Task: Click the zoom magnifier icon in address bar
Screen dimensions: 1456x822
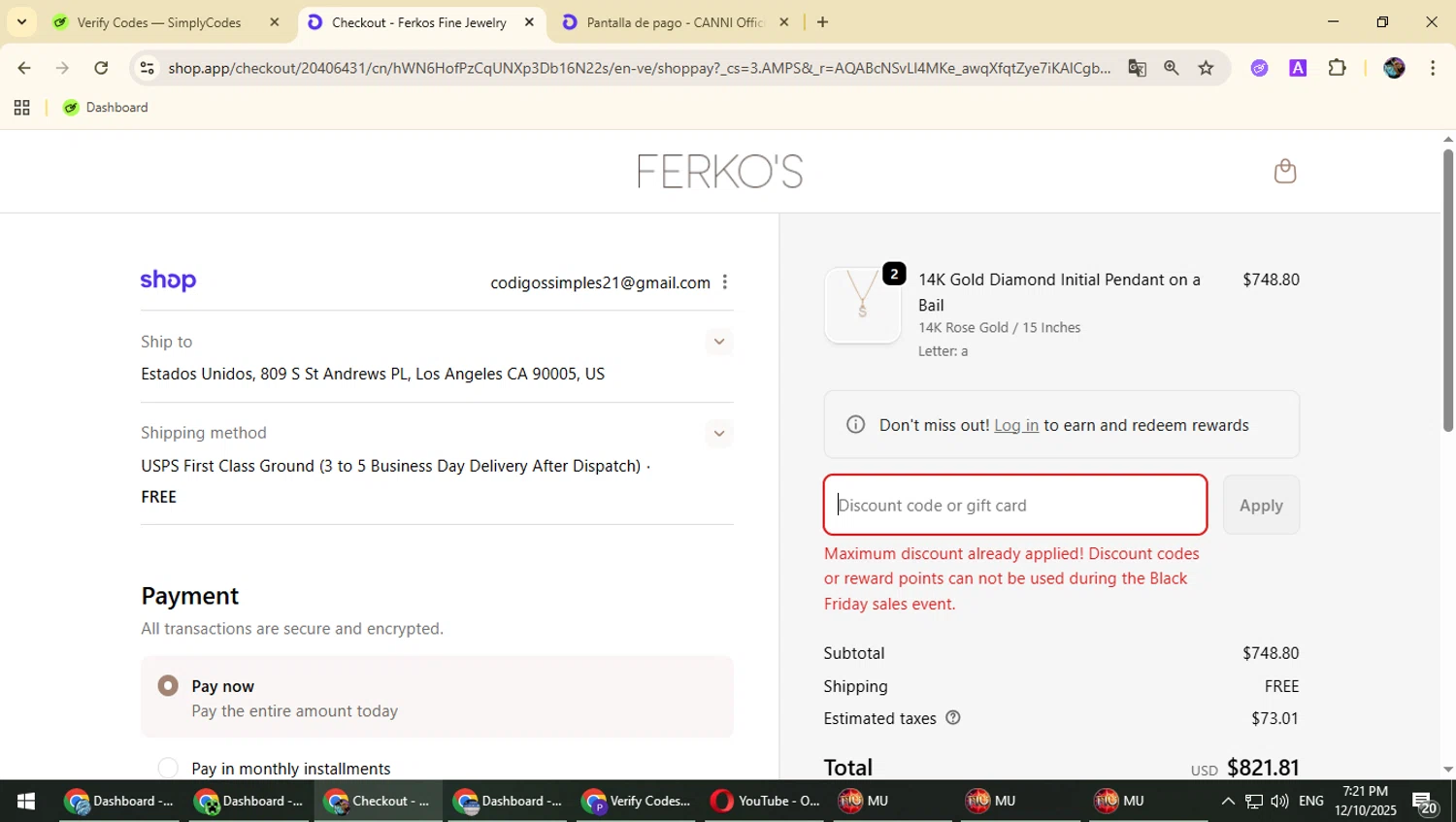Action: [1172, 68]
